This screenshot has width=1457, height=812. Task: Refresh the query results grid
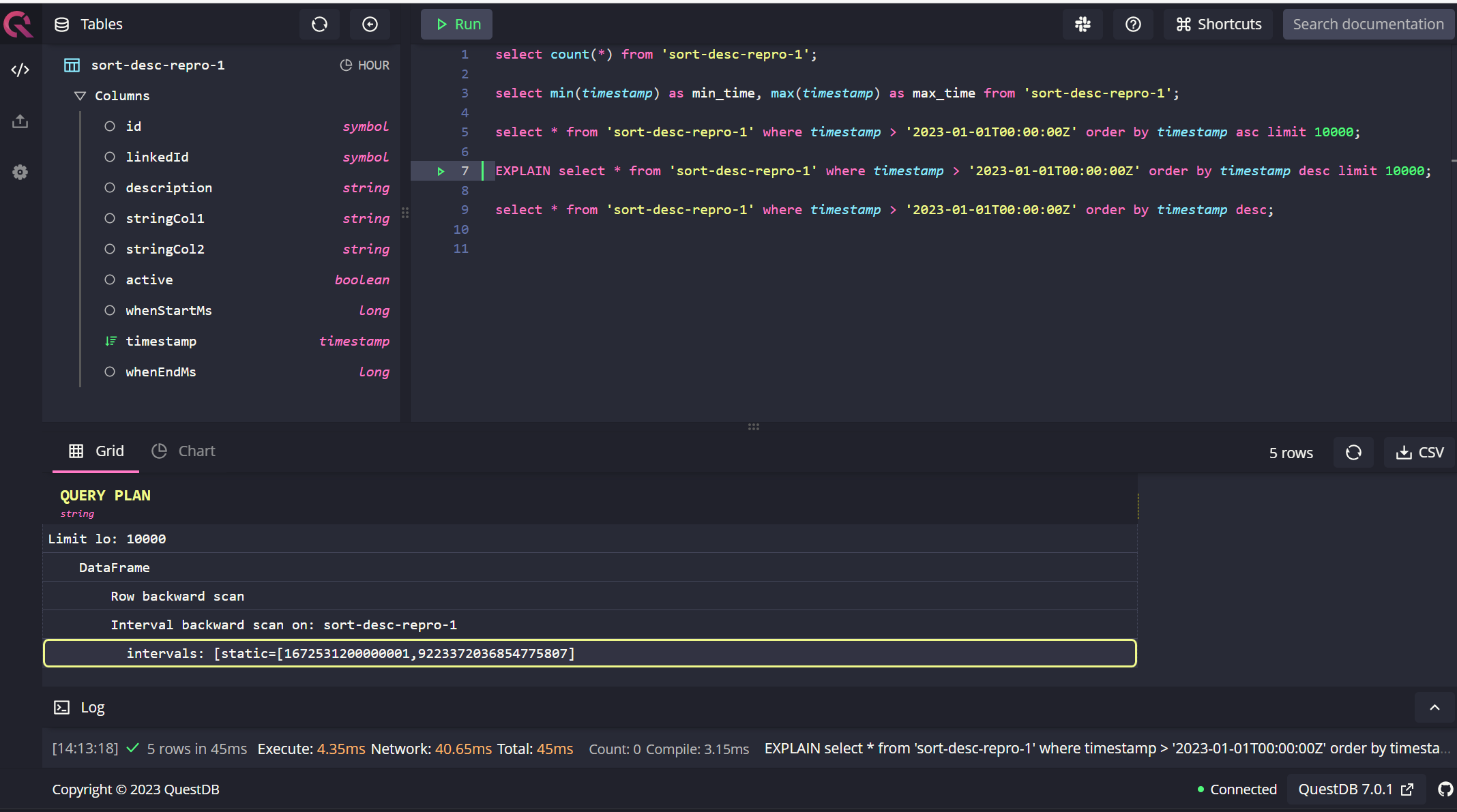(1354, 452)
